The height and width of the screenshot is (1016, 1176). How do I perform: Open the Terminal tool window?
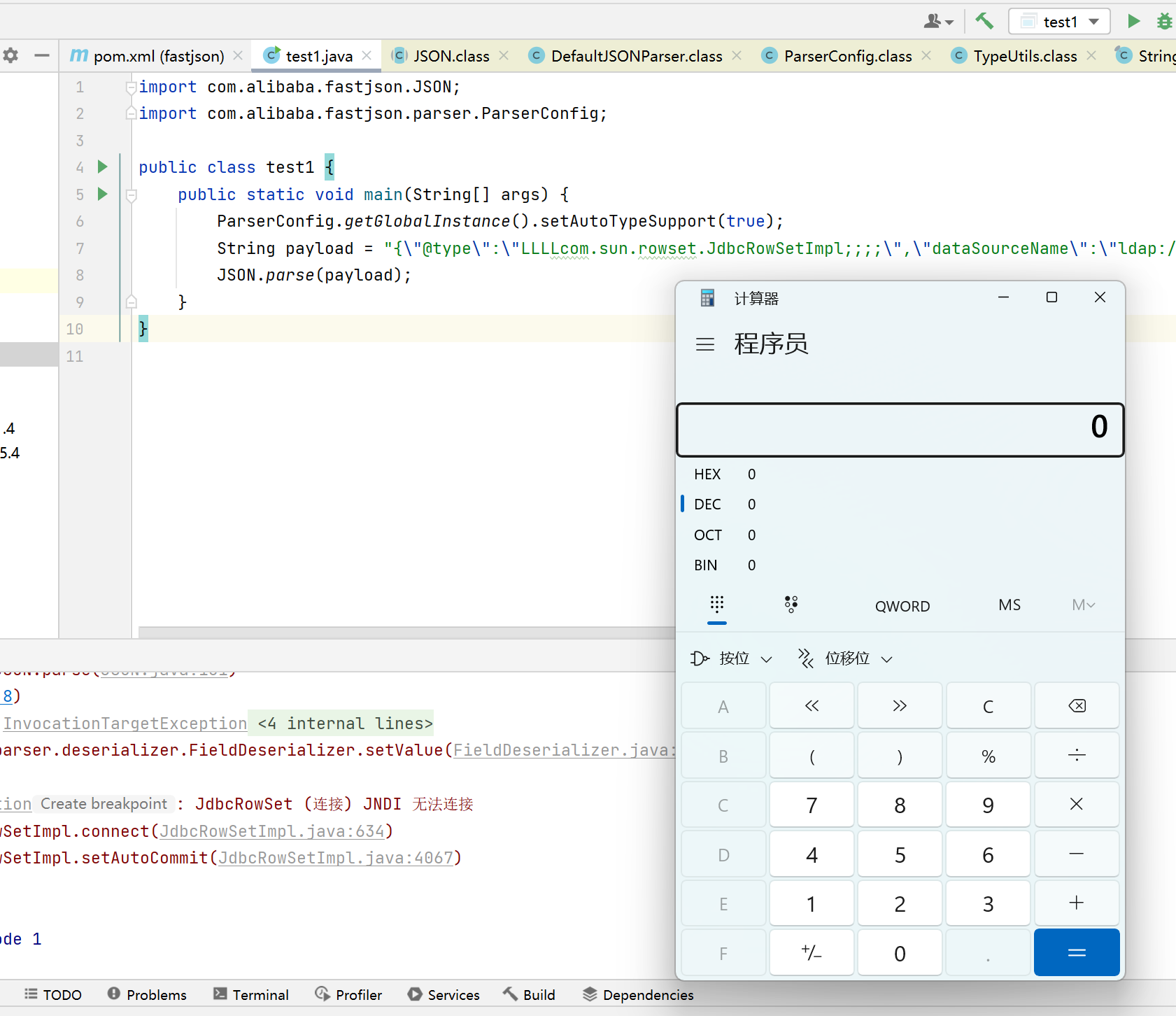pyautogui.click(x=251, y=994)
